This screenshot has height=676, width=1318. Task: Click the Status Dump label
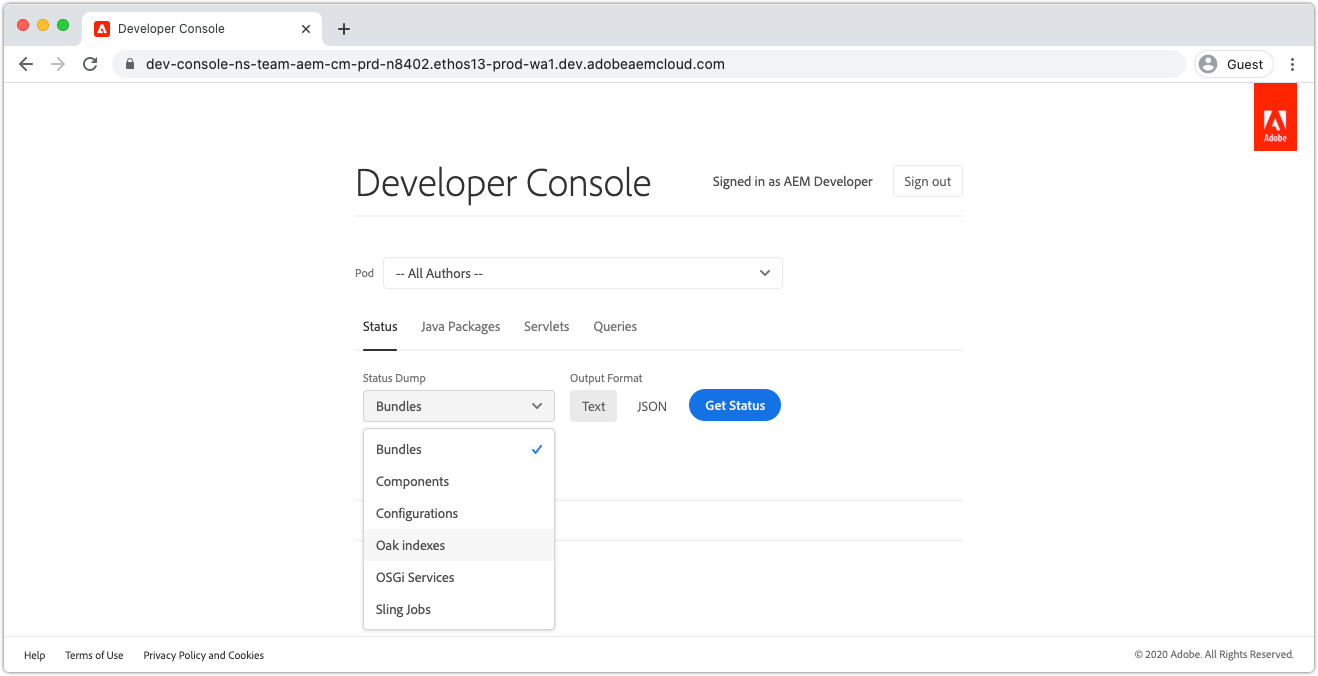(x=394, y=379)
